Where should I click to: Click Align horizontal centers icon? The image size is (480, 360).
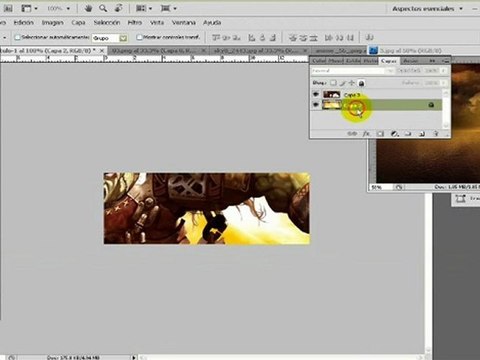[263, 38]
